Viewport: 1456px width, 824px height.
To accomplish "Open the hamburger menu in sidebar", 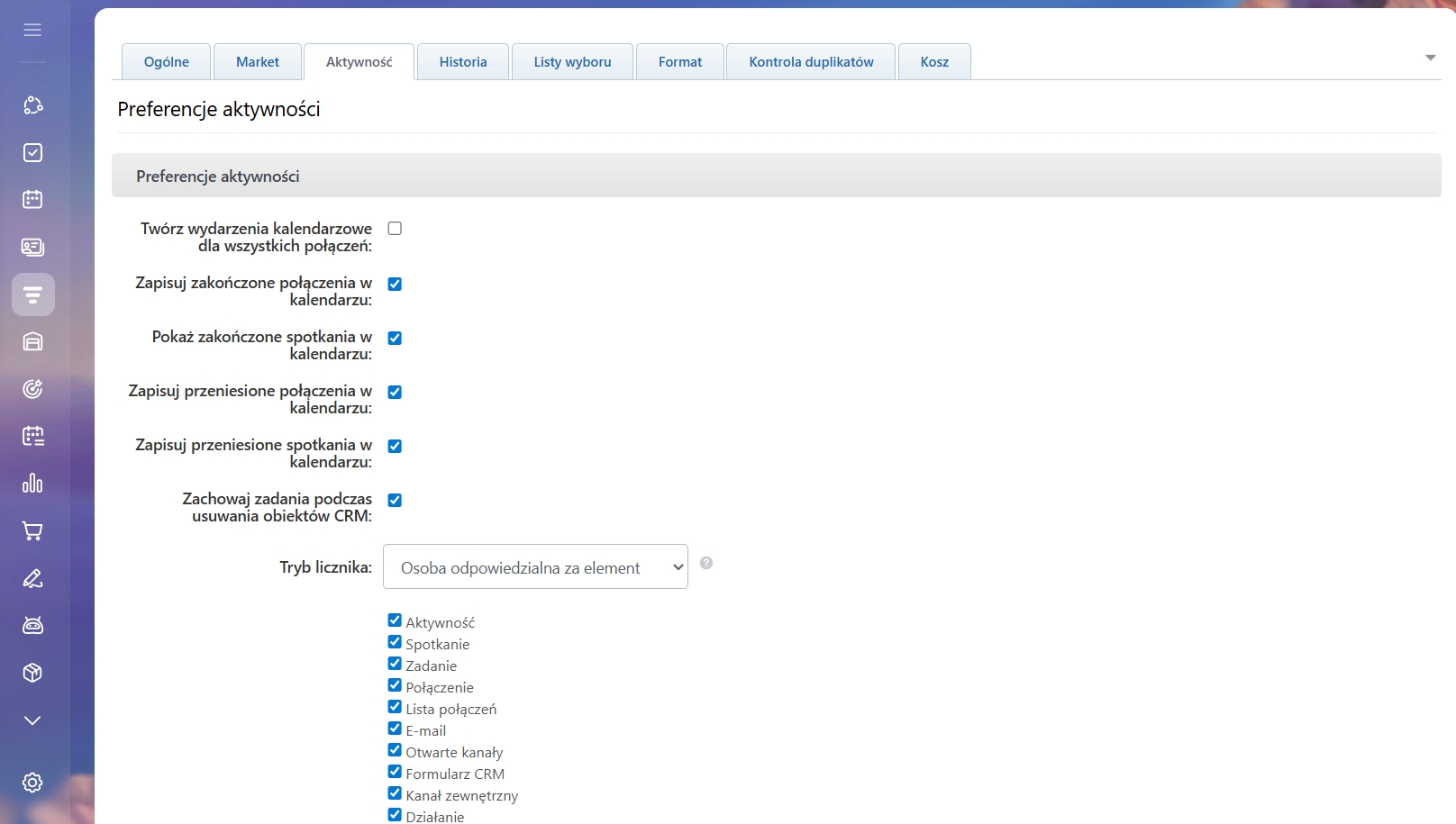I will click(x=32, y=30).
